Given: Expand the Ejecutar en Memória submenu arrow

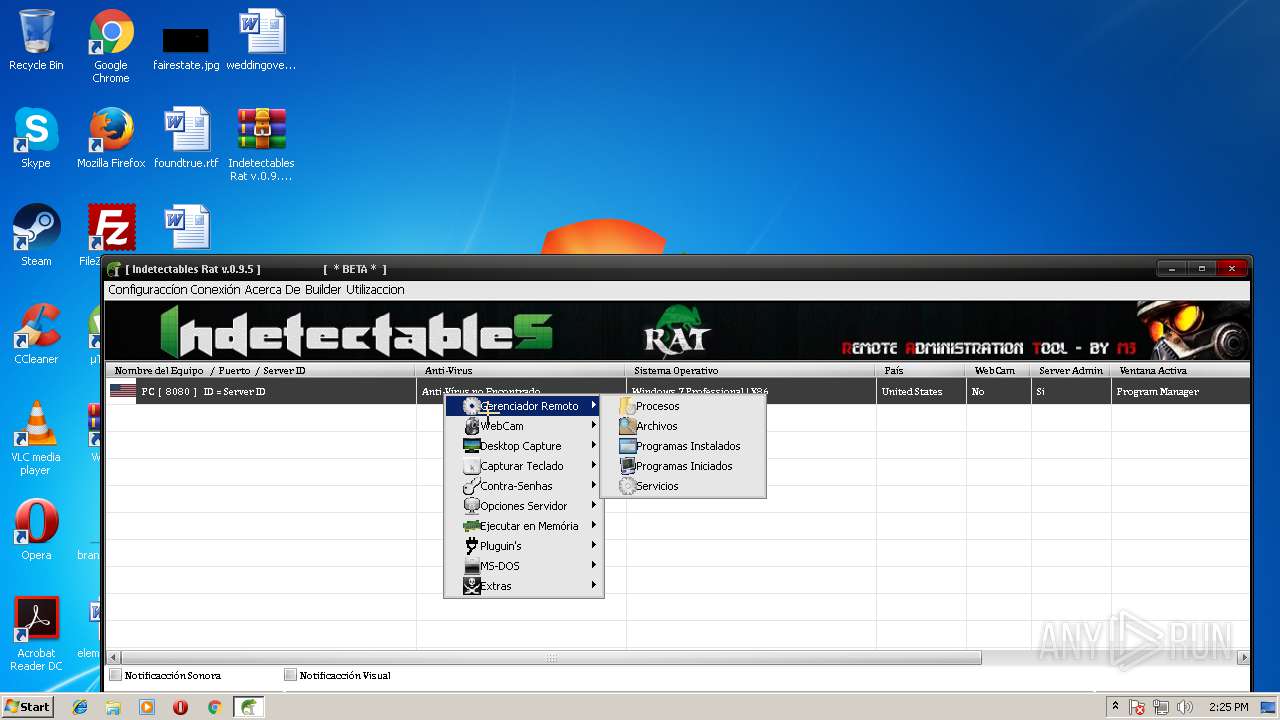Looking at the screenshot, I should tap(594, 526).
